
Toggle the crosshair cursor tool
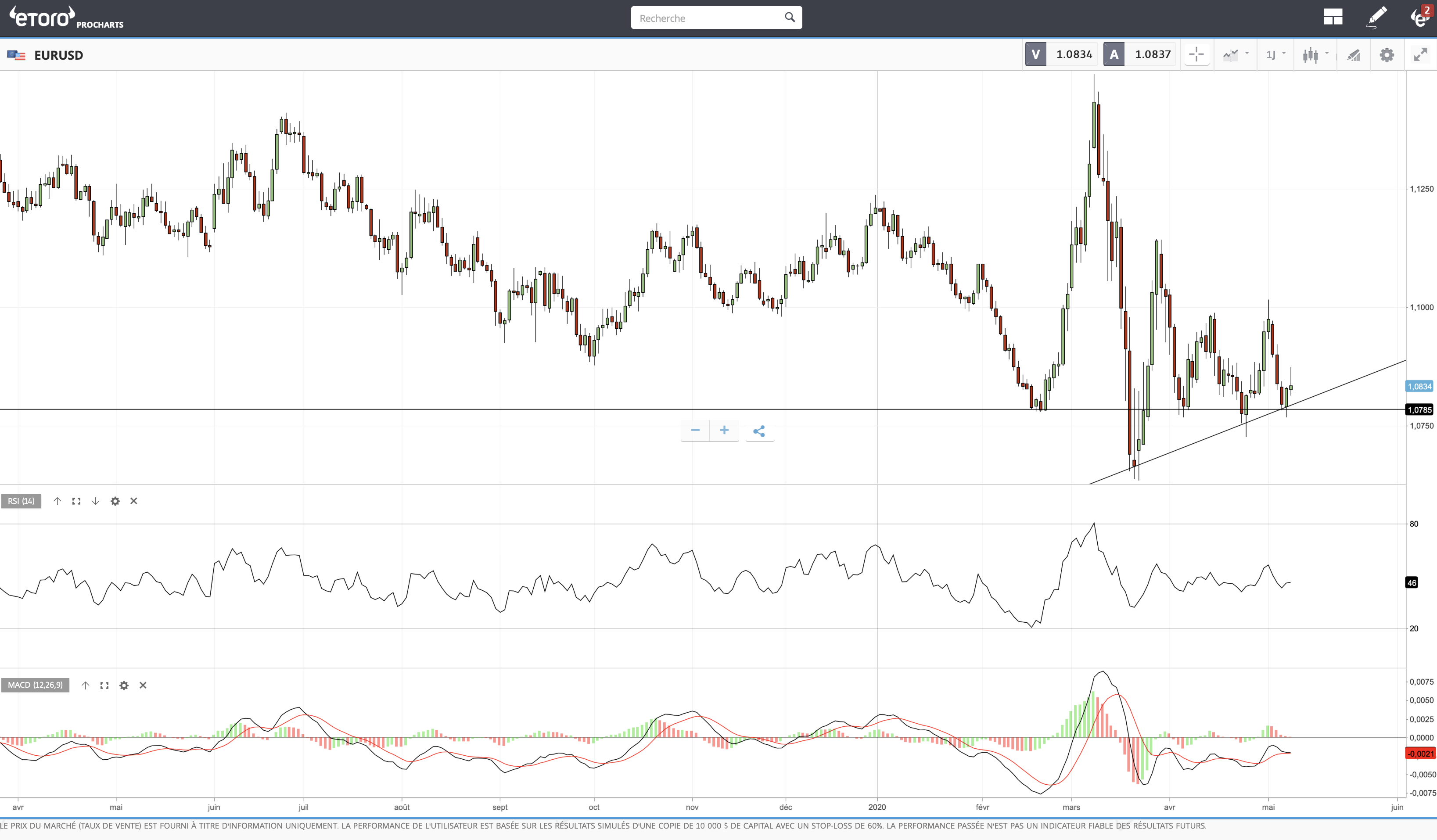click(1196, 55)
